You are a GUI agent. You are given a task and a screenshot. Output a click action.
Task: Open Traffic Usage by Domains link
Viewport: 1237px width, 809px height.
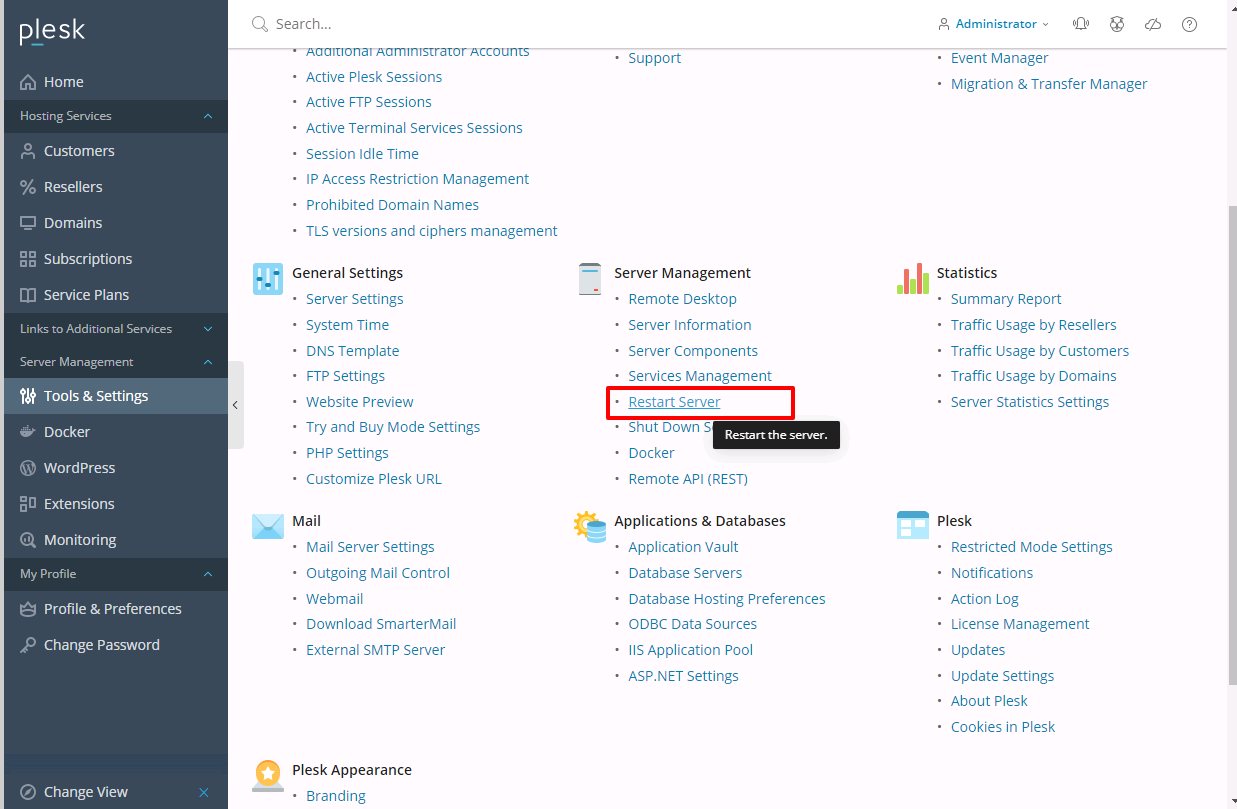click(1034, 376)
